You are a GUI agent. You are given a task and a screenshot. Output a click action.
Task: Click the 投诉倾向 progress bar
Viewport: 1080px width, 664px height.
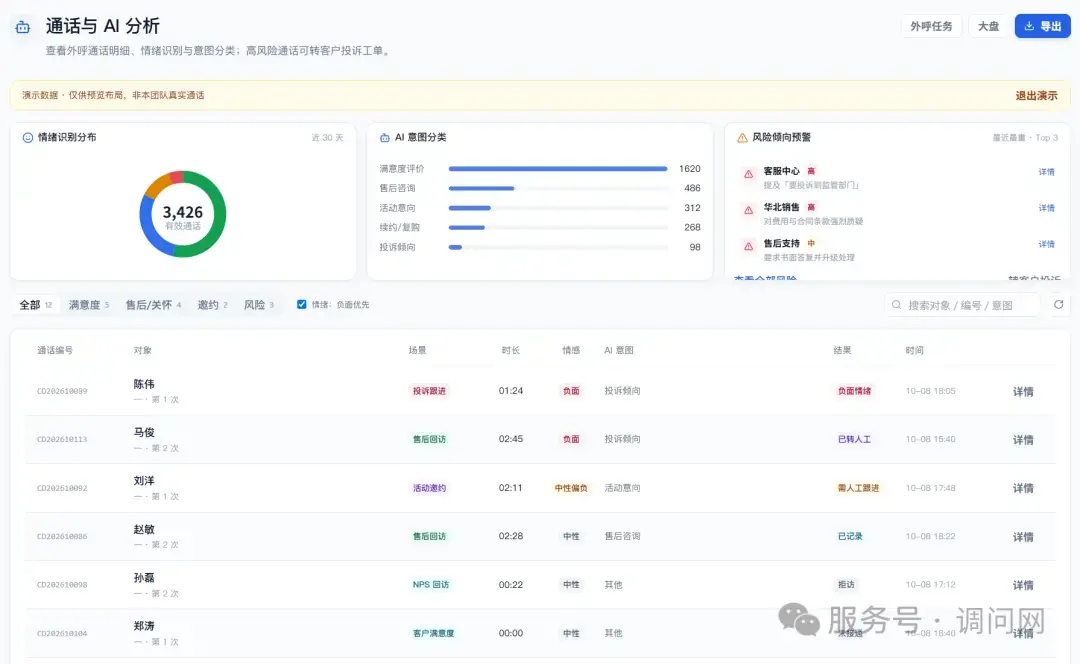click(x=558, y=247)
